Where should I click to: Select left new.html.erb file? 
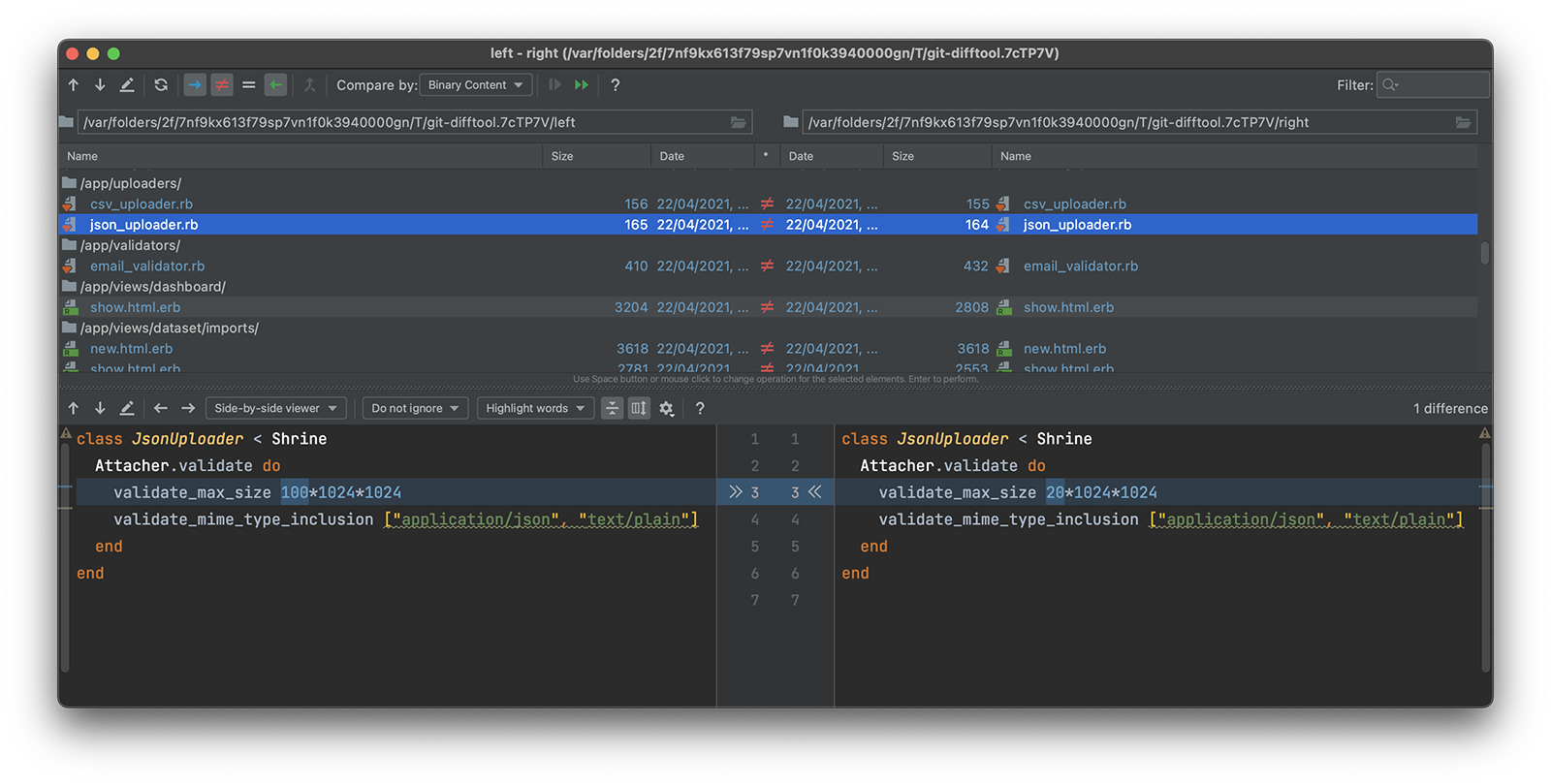tap(132, 349)
